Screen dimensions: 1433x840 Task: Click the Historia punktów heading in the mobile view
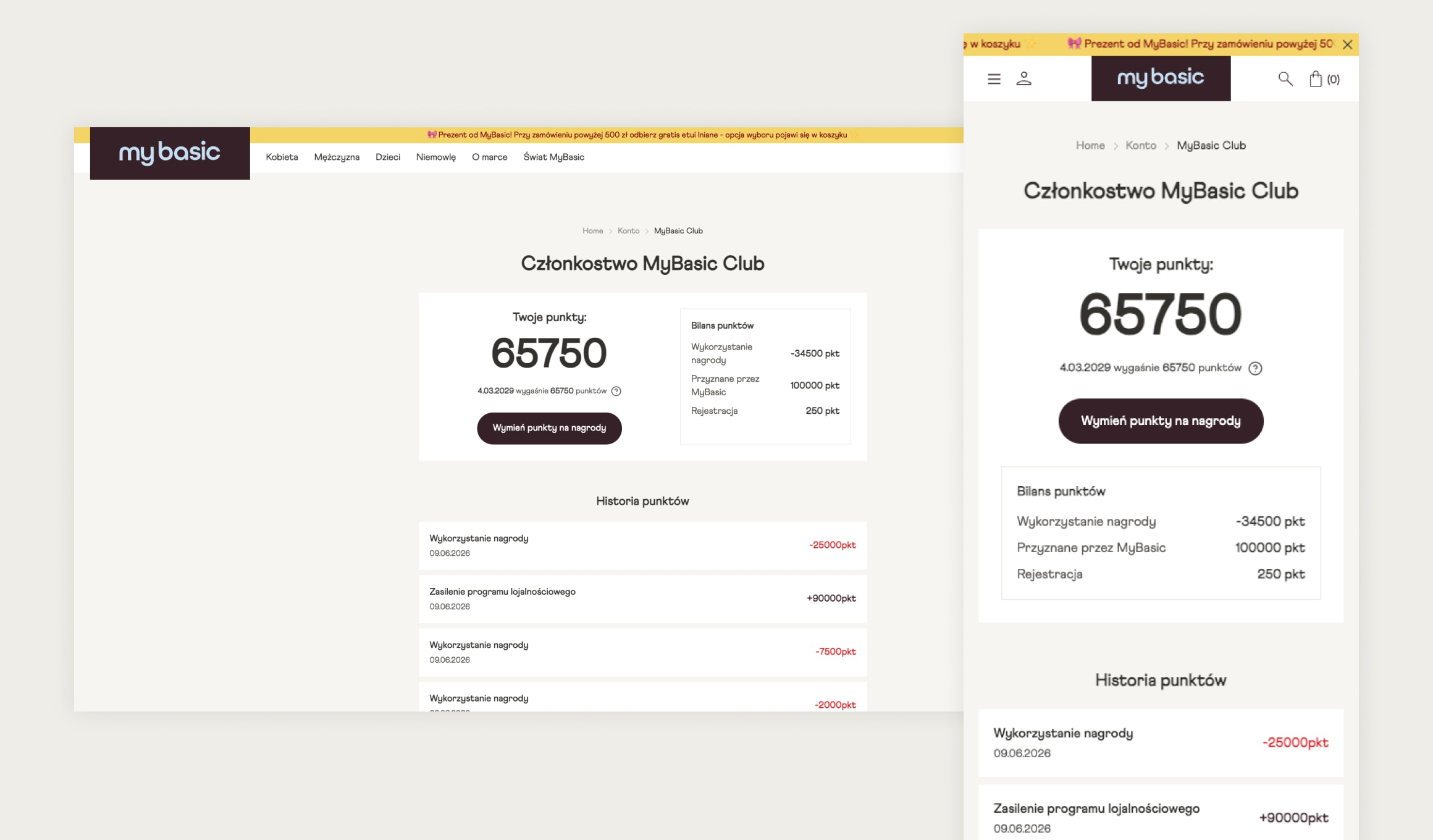point(1161,681)
